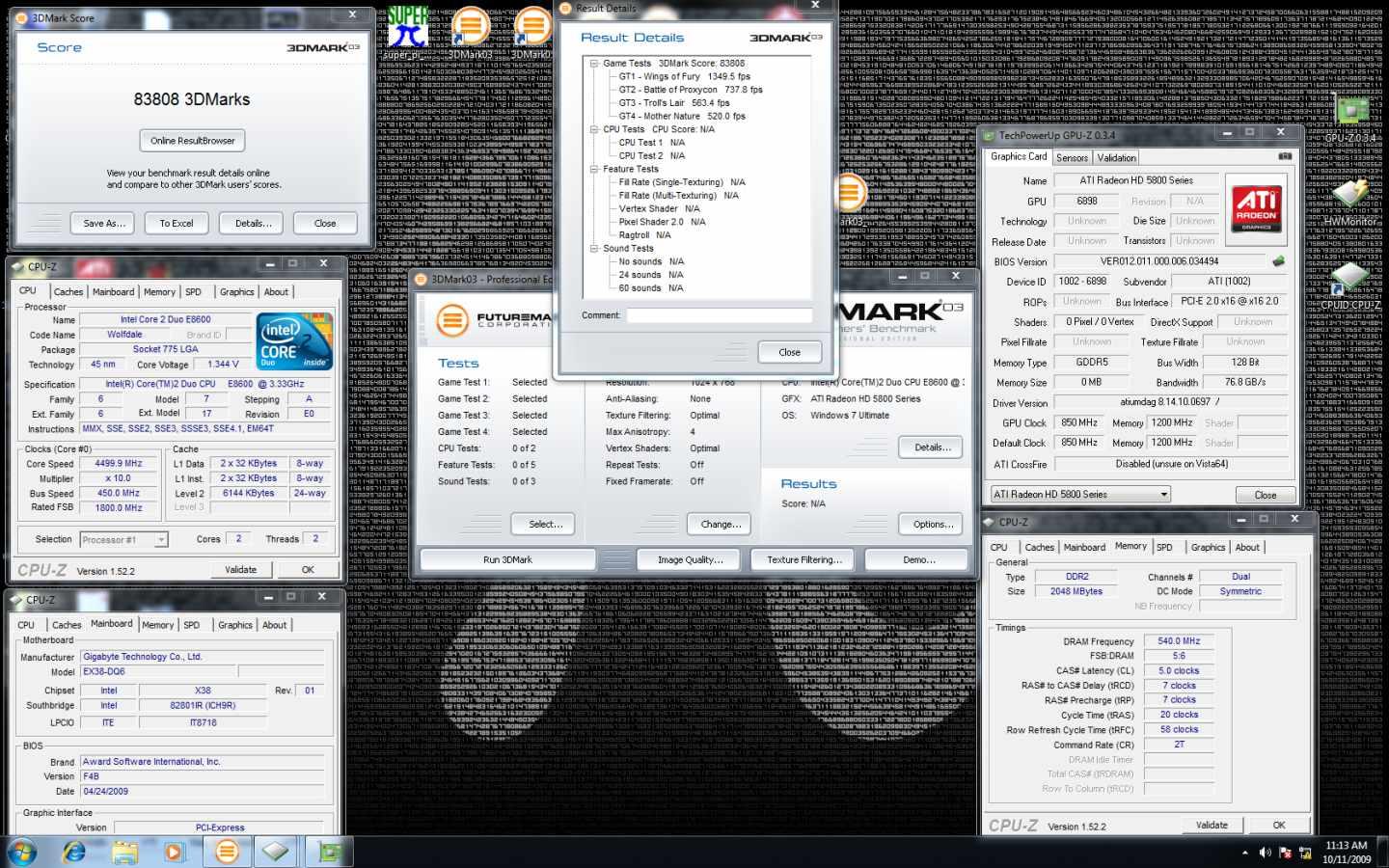Open the Windows Start menu
1389x868 pixels.
(x=21, y=852)
